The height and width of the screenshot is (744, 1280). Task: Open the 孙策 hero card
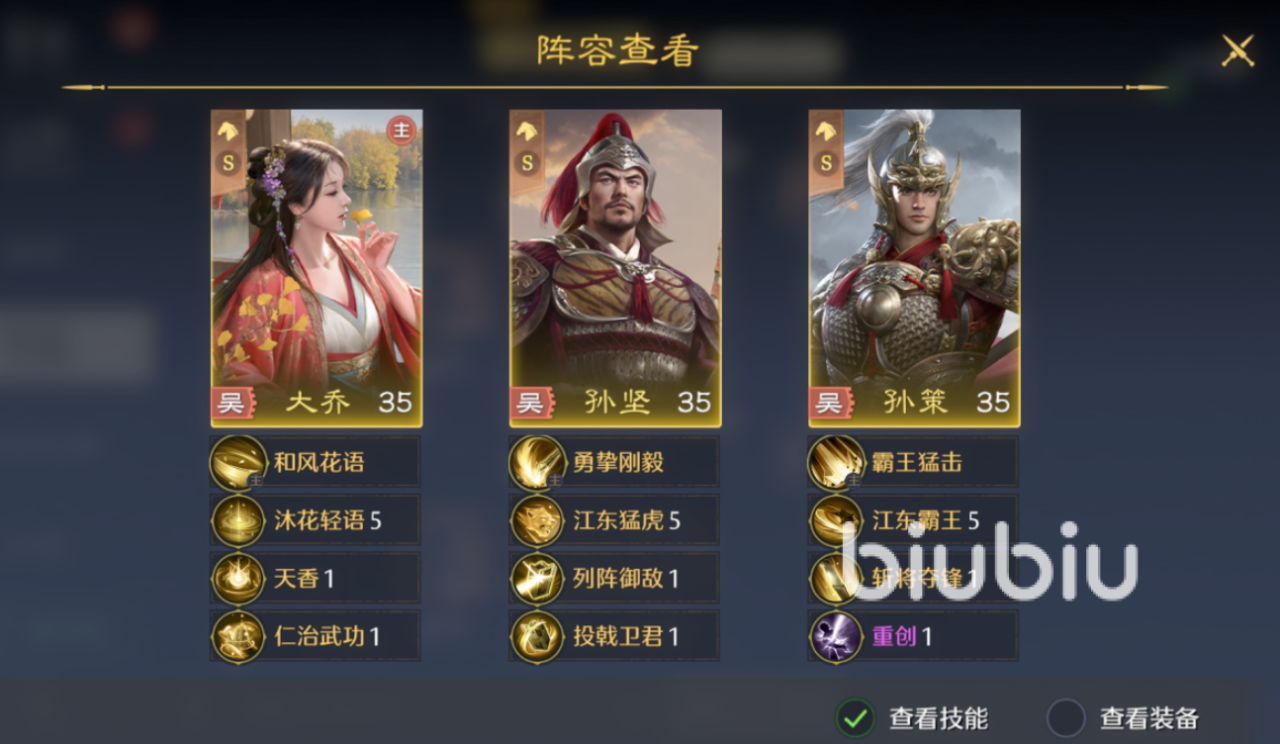[914, 268]
